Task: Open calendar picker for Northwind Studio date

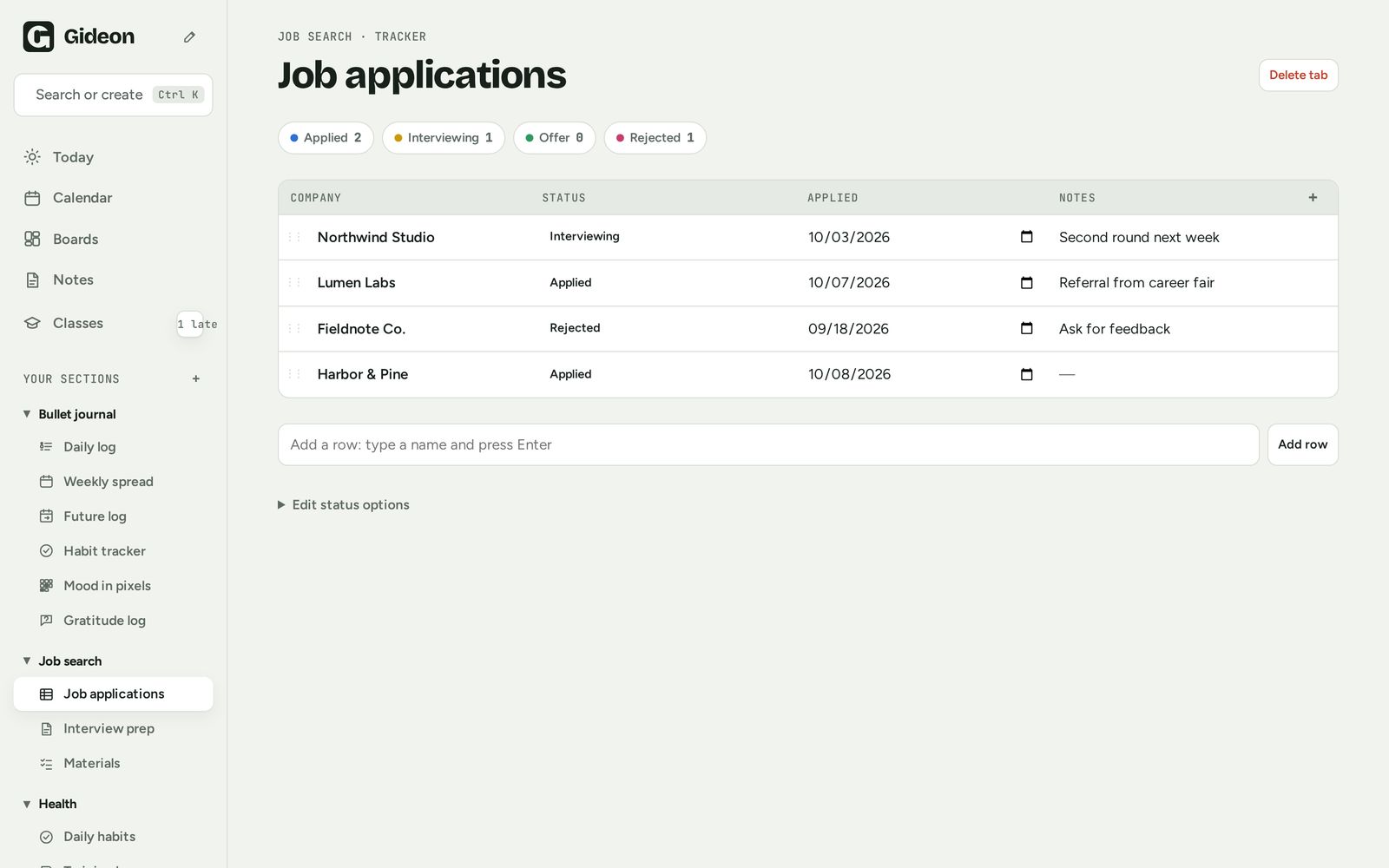Action: tap(1026, 237)
